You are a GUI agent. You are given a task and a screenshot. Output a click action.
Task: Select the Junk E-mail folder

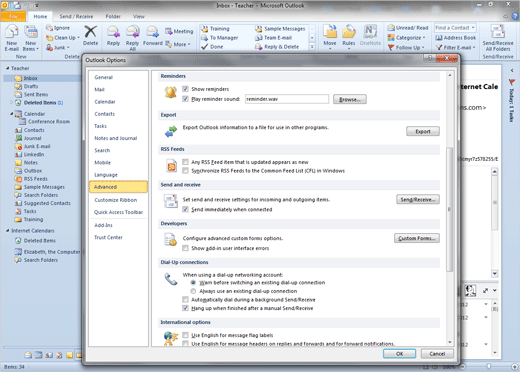point(37,146)
